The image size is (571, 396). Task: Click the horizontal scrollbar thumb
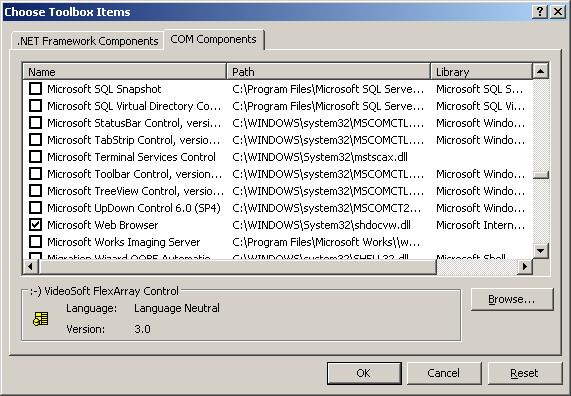[237, 267]
